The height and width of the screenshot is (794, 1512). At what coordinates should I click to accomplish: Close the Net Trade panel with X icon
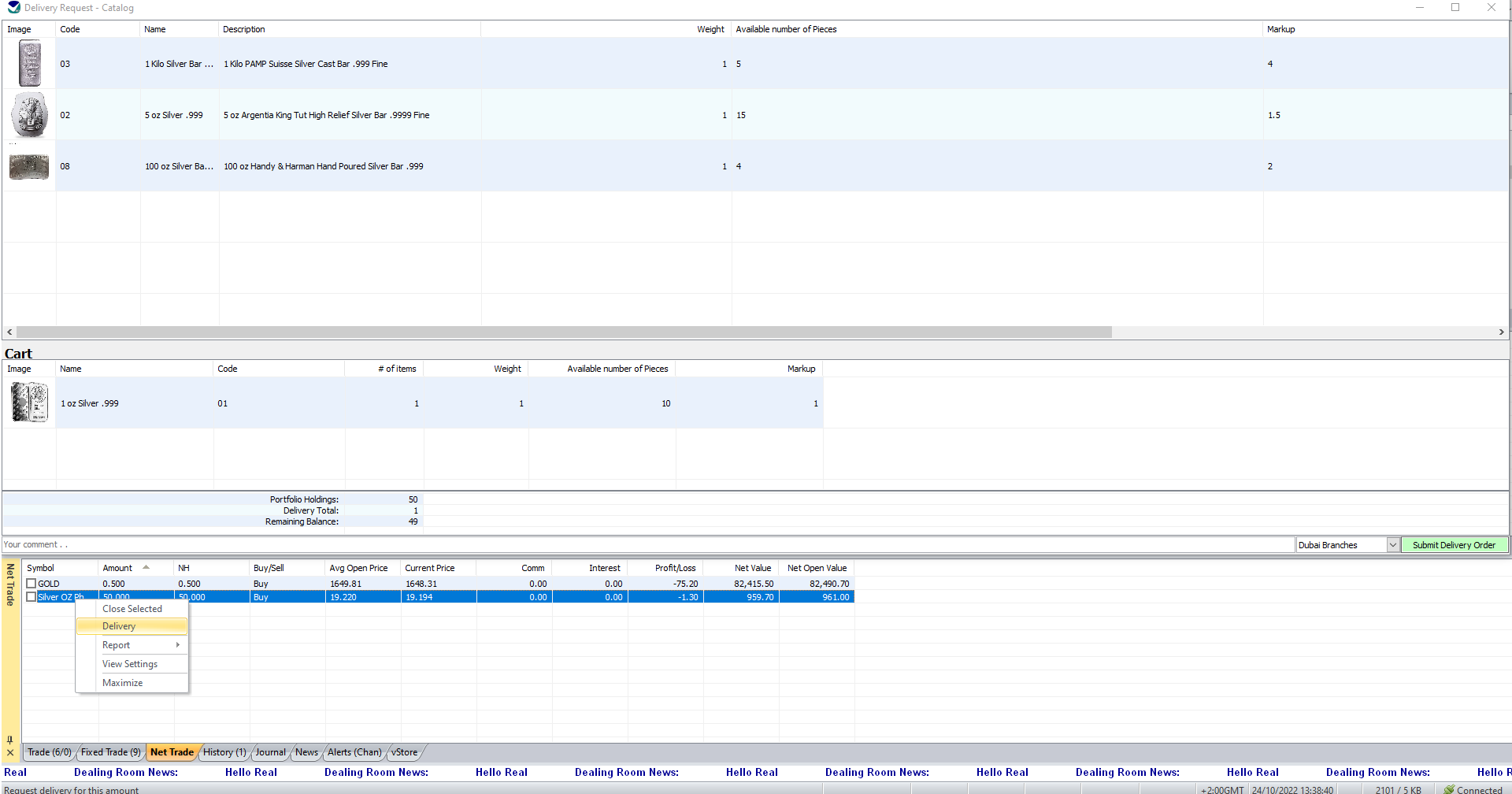coord(10,753)
